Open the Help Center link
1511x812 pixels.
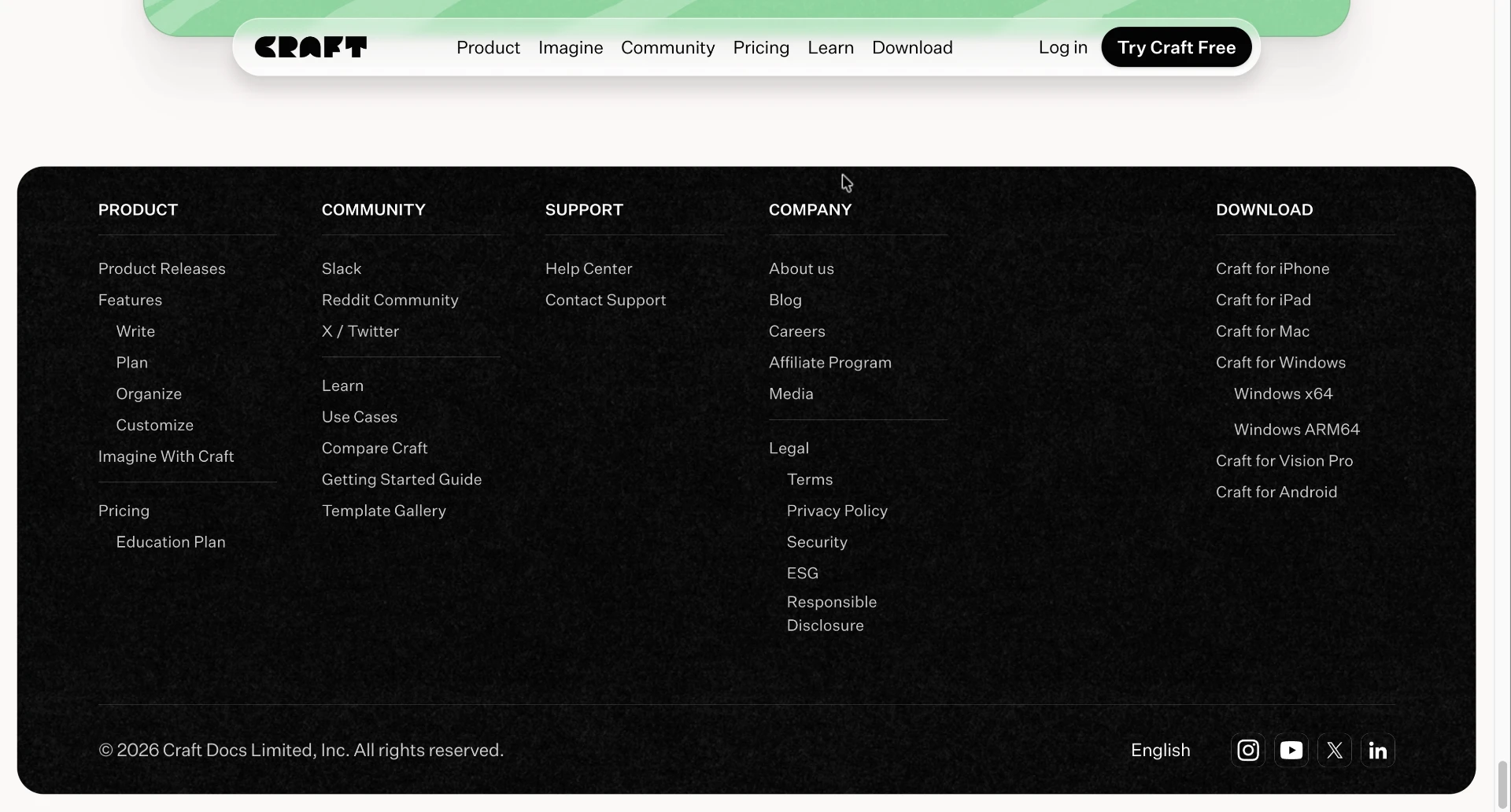click(x=589, y=268)
